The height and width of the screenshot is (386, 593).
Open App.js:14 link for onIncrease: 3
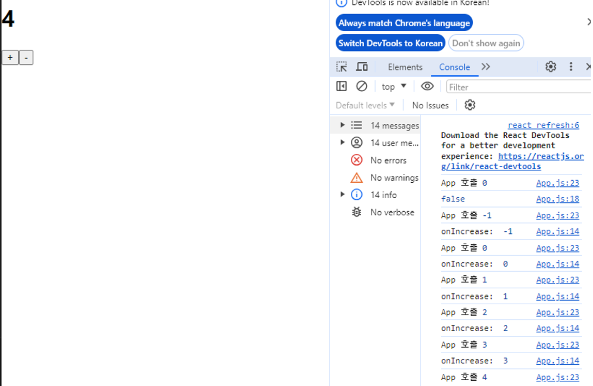tap(557, 361)
